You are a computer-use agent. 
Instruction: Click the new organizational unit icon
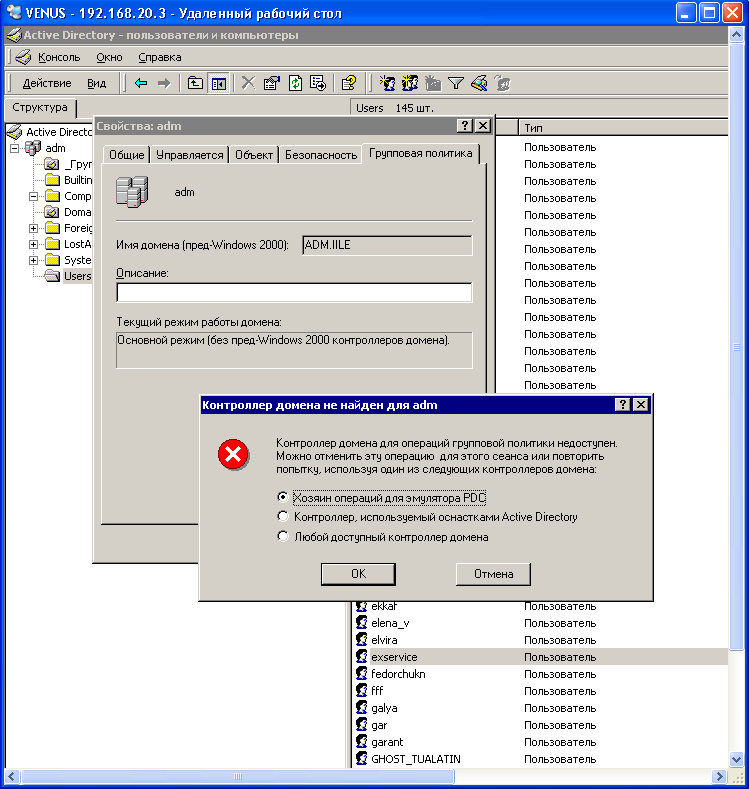[x=433, y=83]
